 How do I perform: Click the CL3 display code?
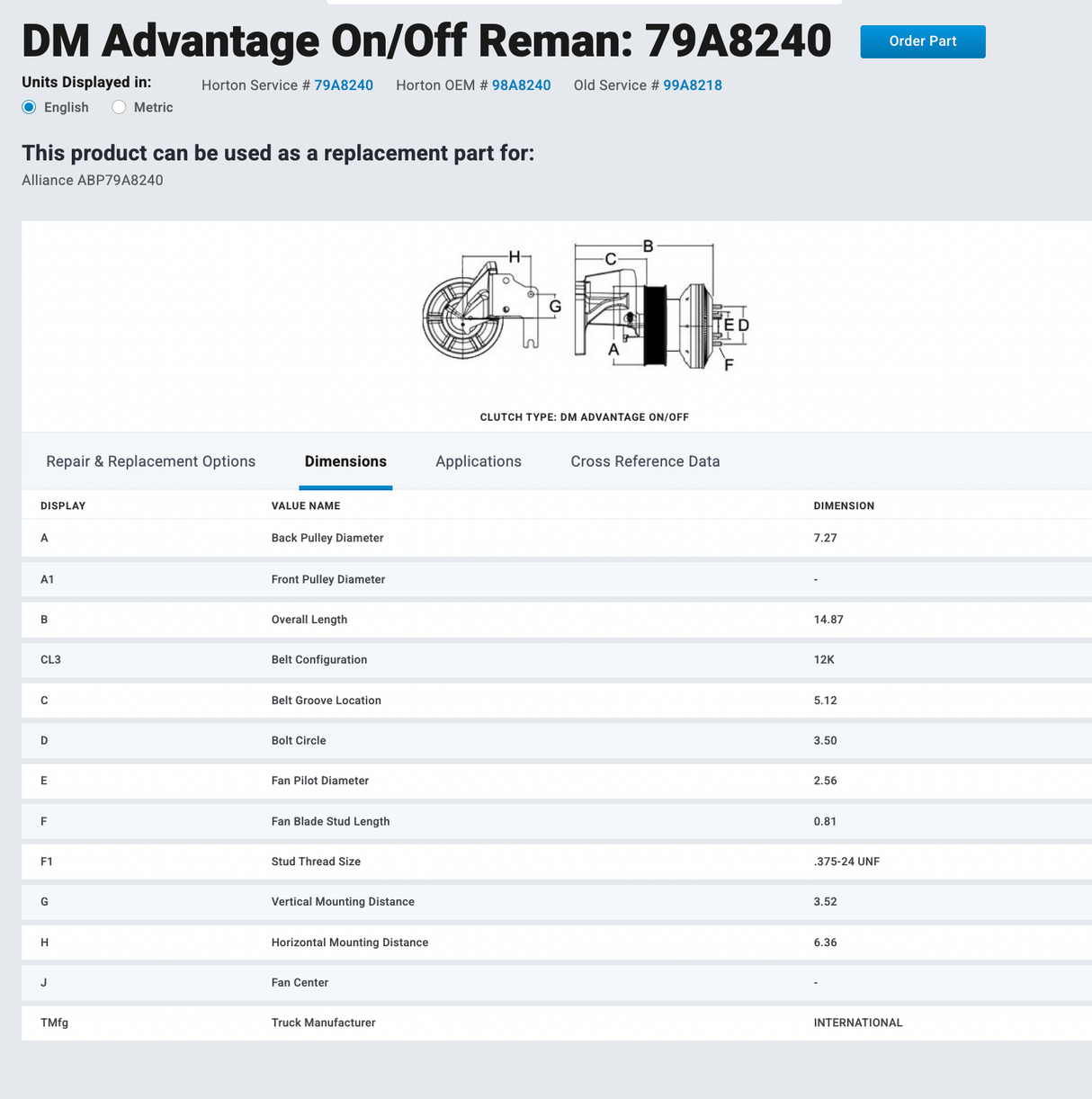[50, 660]
